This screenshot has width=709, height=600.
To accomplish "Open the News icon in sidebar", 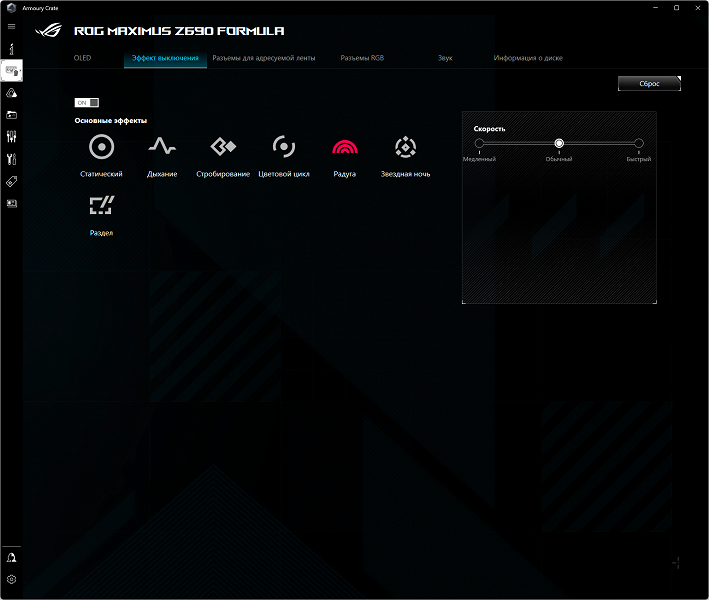I will point(12,203).
